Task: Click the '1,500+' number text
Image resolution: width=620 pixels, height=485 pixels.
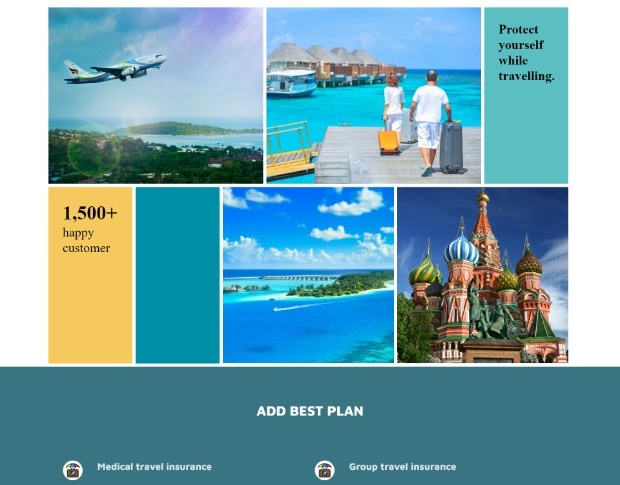Action: (x=90, y=213)
